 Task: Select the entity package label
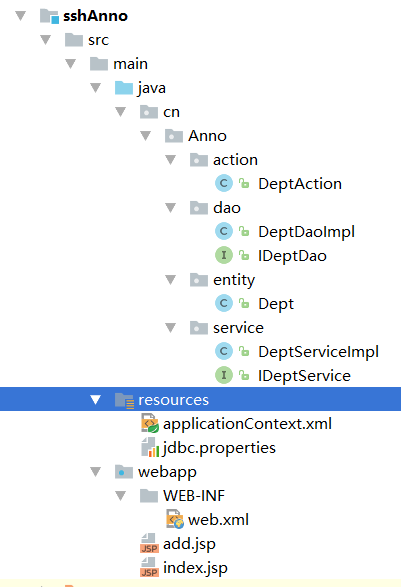pos(234,280)
